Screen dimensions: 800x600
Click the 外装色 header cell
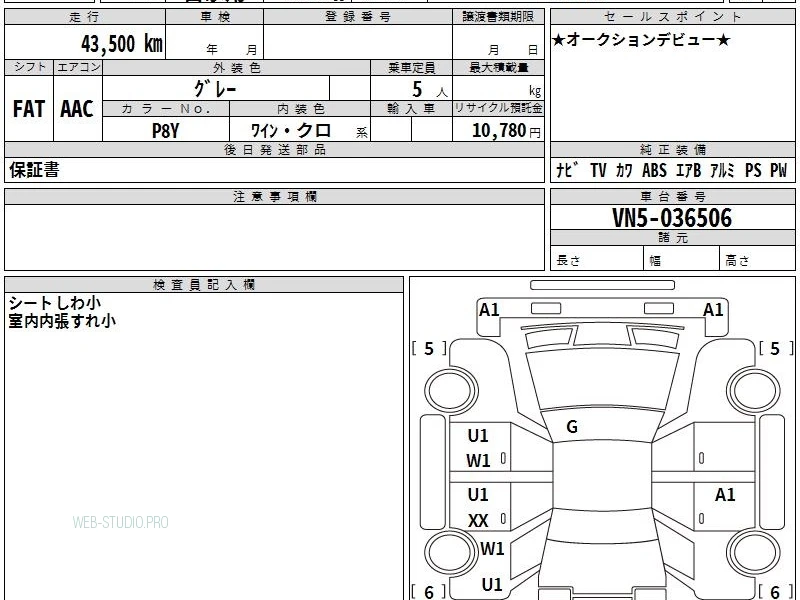click(x=236, y=67)
